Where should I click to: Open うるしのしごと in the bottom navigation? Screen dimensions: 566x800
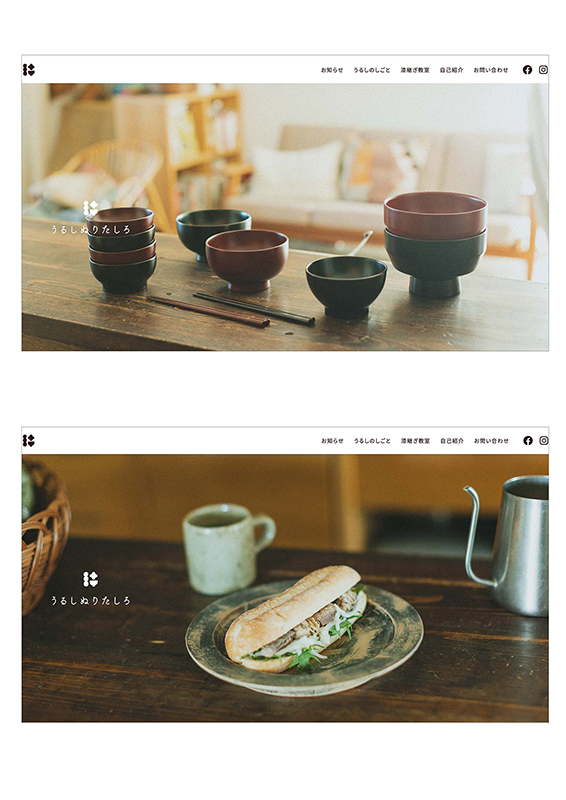click(372, 441)
